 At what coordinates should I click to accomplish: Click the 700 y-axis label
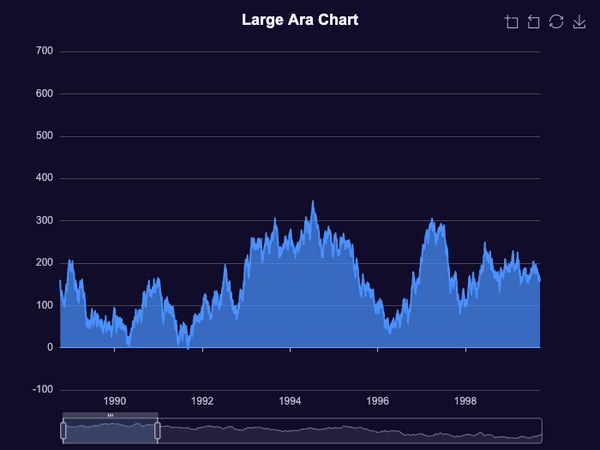point(44,51)
